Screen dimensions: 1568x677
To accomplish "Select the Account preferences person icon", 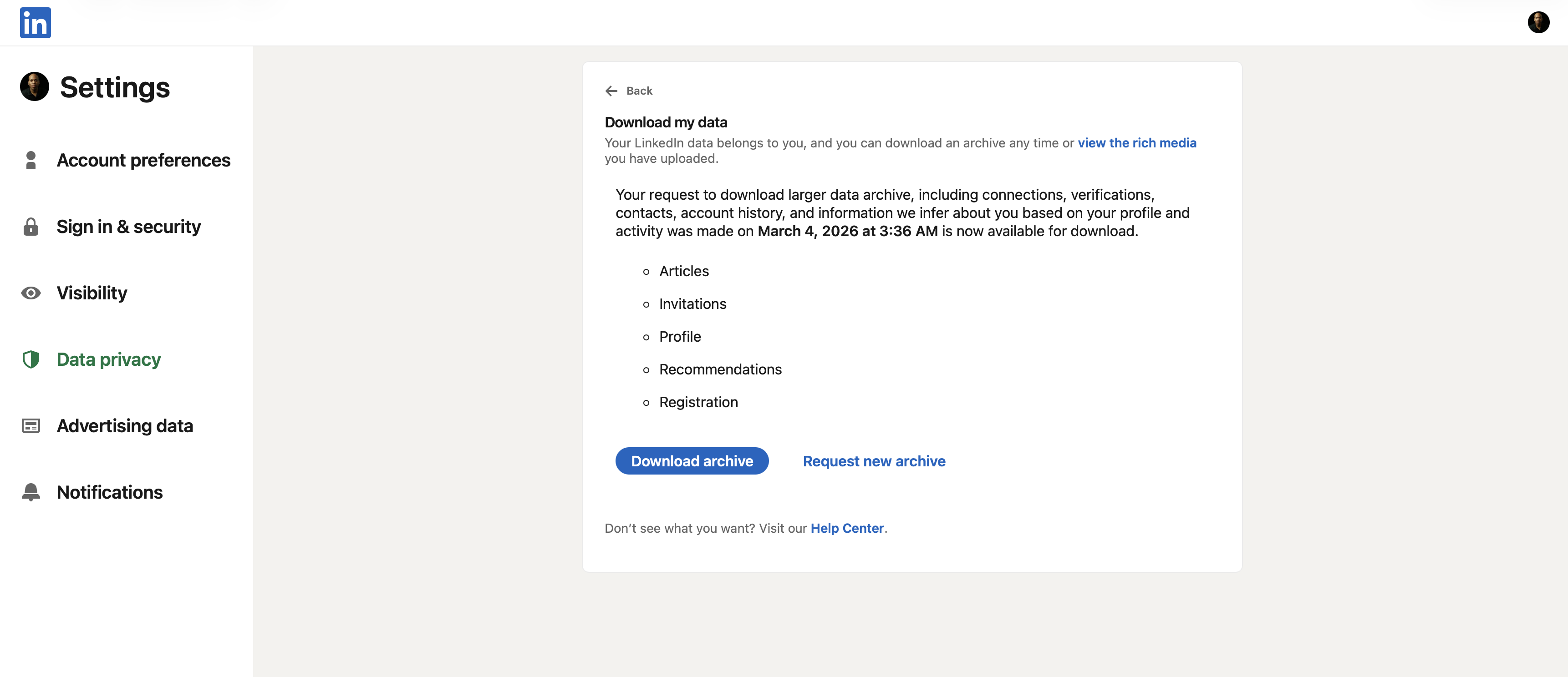I will tap(31, 161).
